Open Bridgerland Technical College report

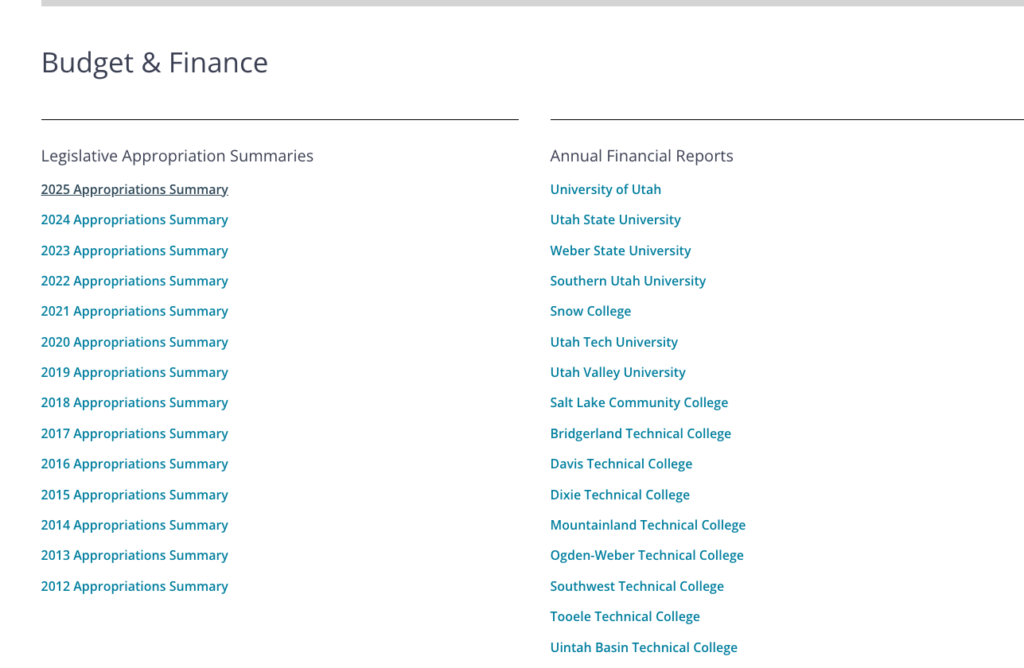tap(640, 434)
